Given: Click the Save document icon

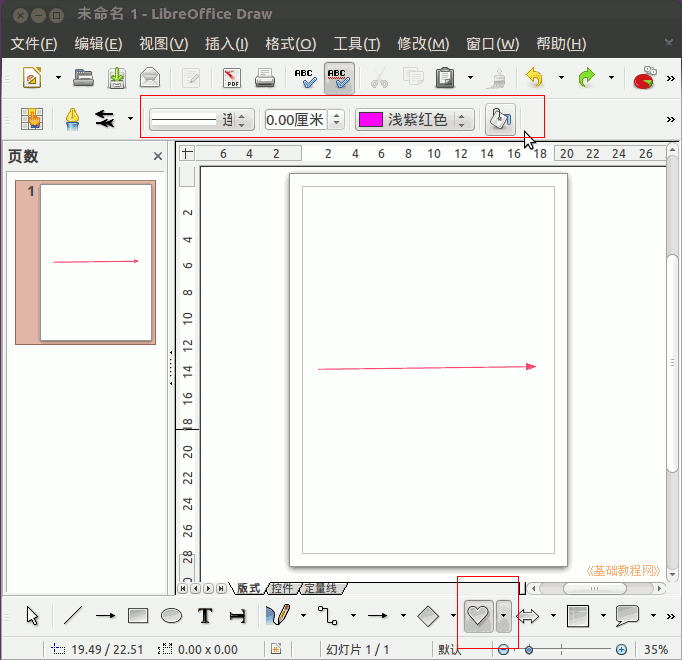Looking at the screenshot, I should tap(117, 77).
